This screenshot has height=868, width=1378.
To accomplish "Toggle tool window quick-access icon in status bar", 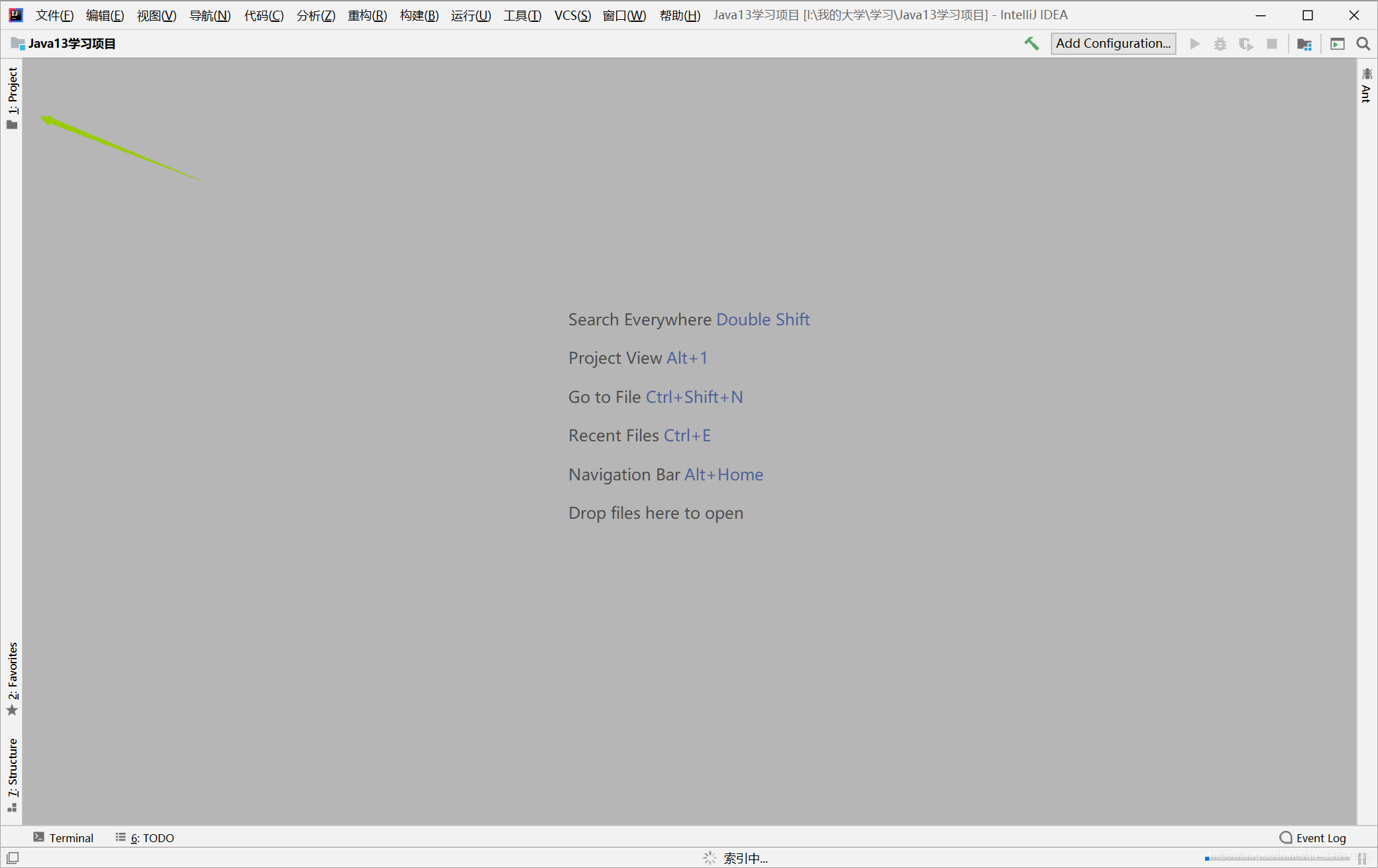I will pos(13,857).
